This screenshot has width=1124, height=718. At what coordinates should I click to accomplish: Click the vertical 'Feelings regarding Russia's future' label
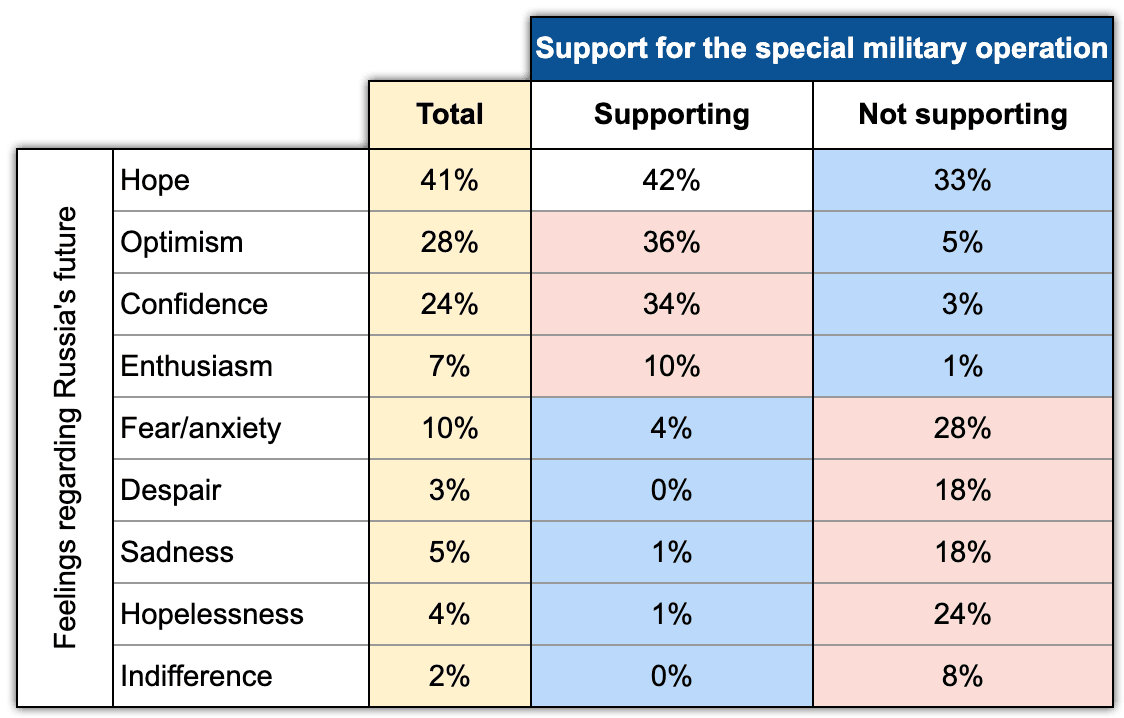point(65,428)
